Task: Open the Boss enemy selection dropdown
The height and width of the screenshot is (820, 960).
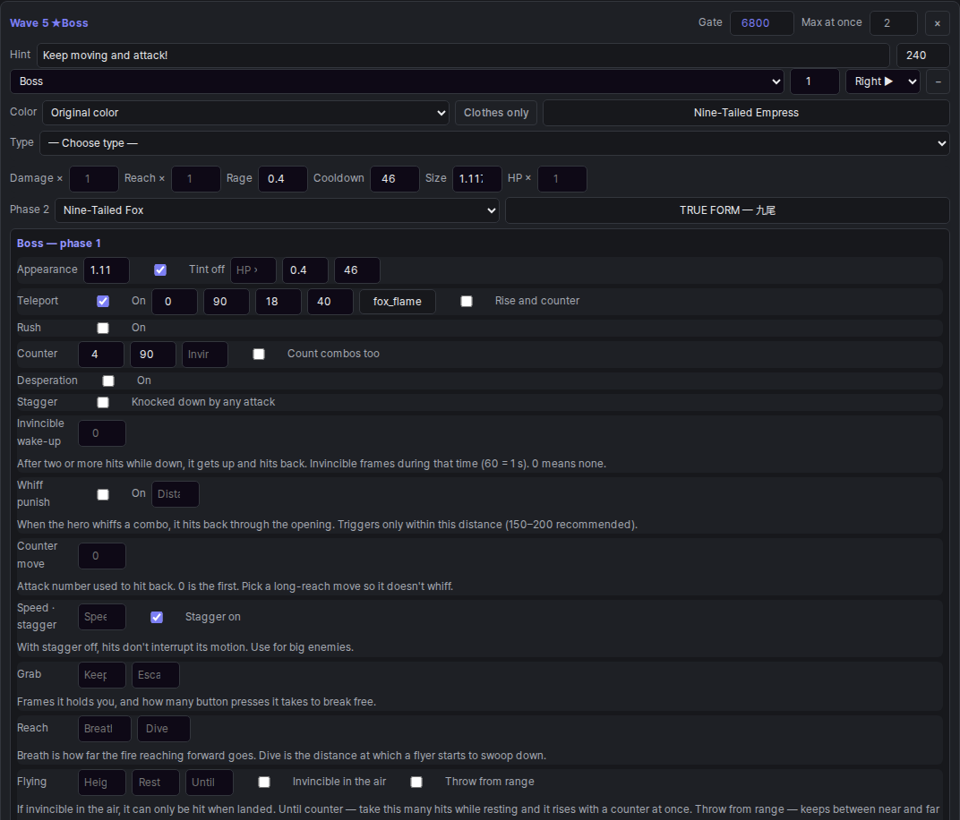Action: 397,81
